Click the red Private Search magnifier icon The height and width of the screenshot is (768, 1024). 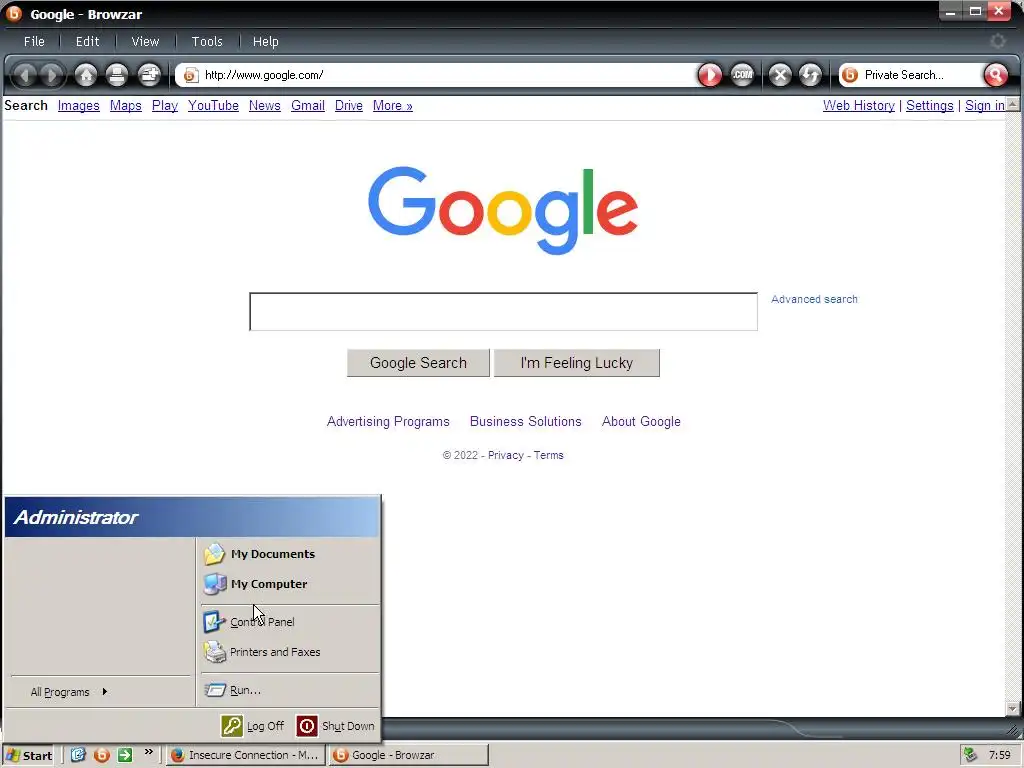tap(995, 75)
